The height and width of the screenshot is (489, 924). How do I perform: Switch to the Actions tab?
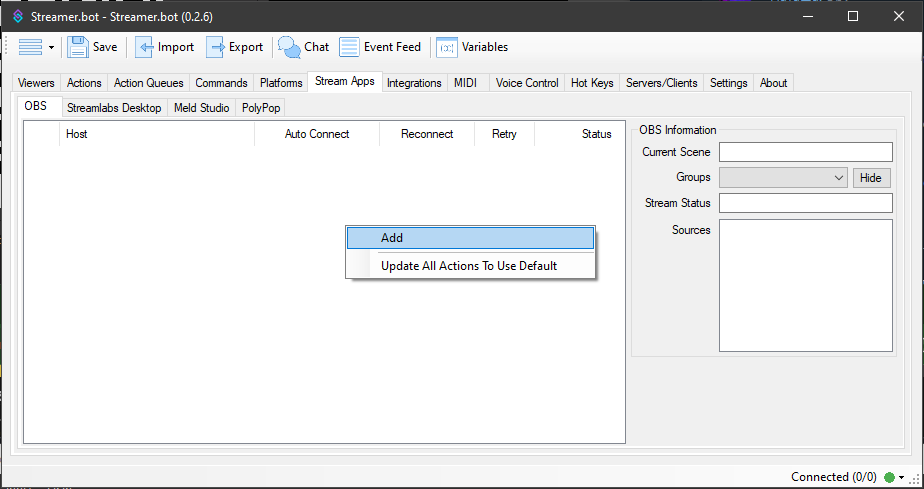coord(84,83)
